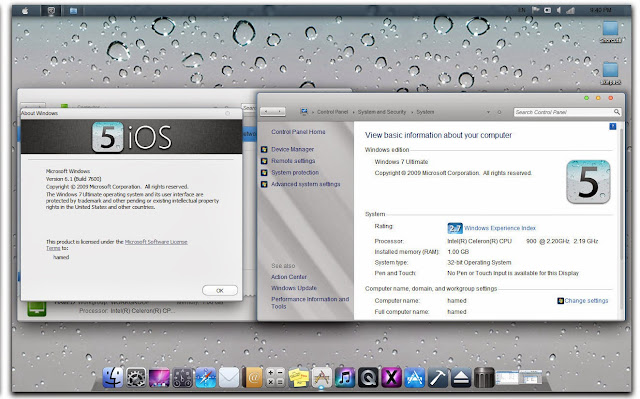Launch Safari compass icon in dock
This screenshot has height=399, width=640.
[x=206, y=377]
